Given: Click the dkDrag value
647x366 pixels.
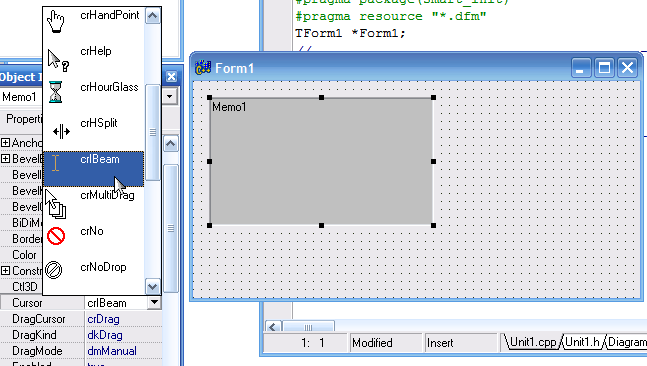Looking at the screenshot, I should click(x=105, y=335).
